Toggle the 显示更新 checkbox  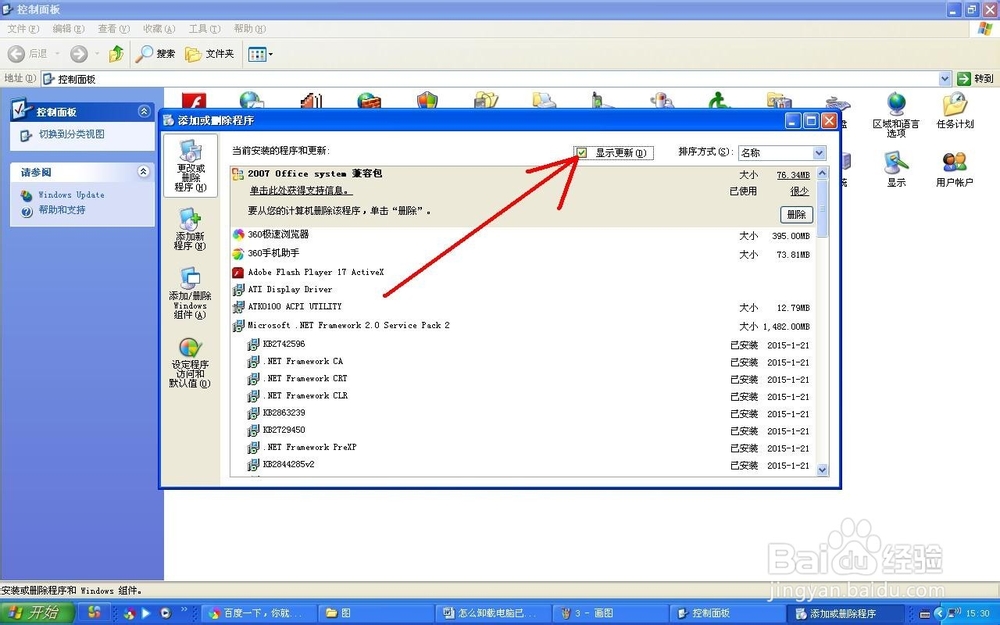582,152
